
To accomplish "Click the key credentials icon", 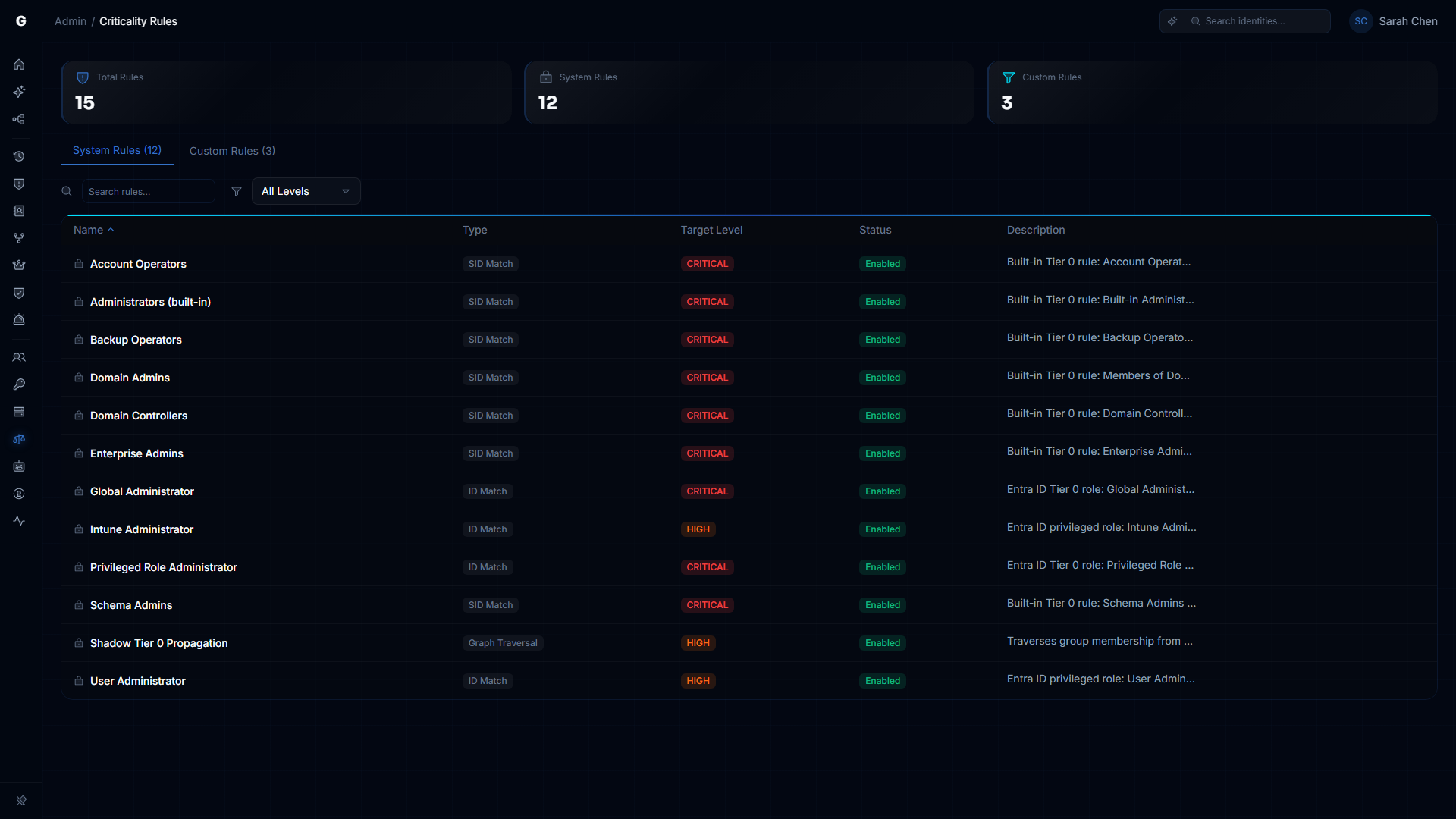I will 19,384.
